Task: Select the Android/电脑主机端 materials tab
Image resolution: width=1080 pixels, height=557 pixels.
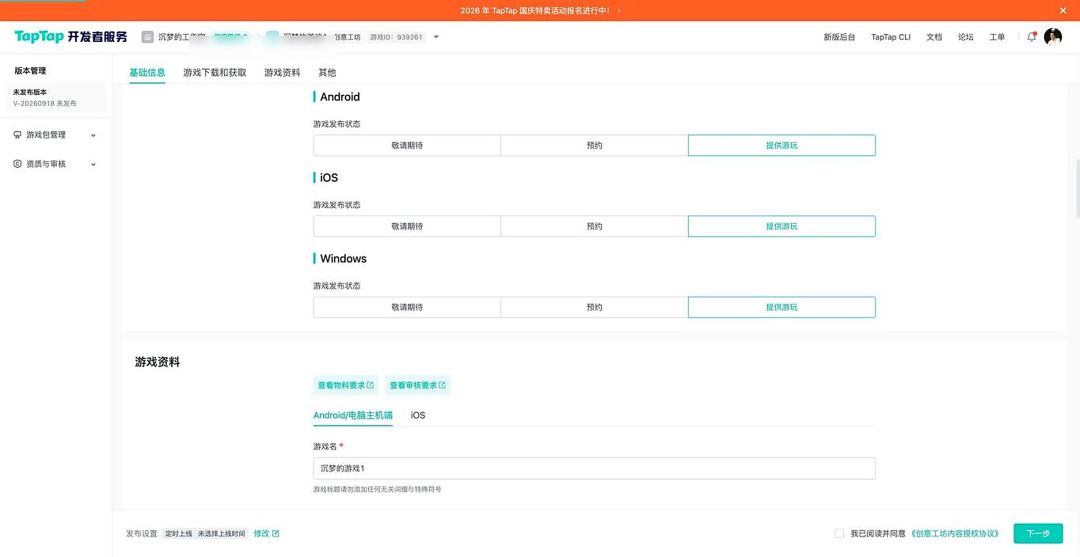Action: (353, 415)
